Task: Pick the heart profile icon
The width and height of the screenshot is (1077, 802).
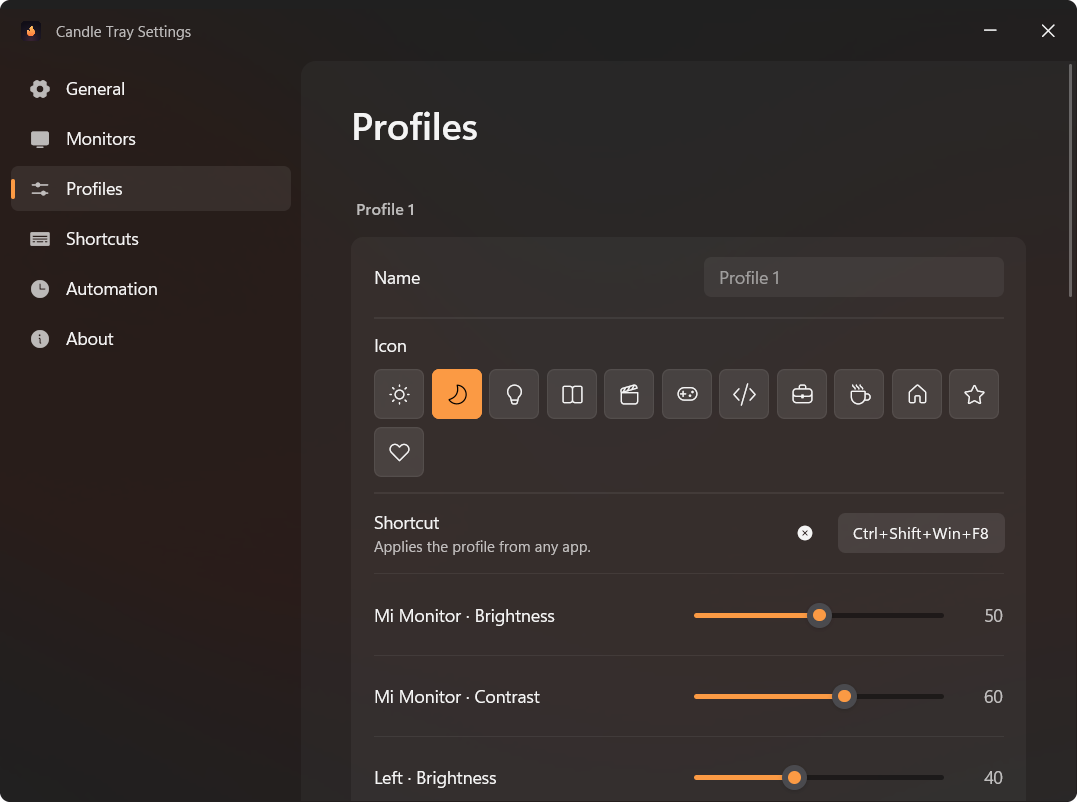Action: click(x=399, y=452)
